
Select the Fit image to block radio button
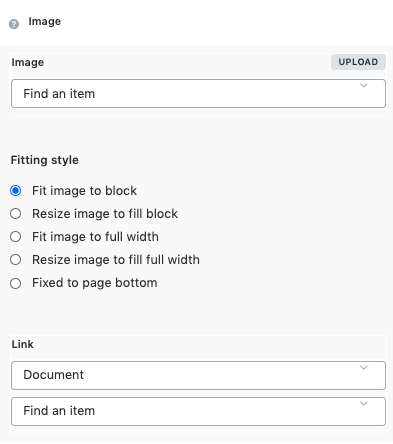tap(16, 191)
